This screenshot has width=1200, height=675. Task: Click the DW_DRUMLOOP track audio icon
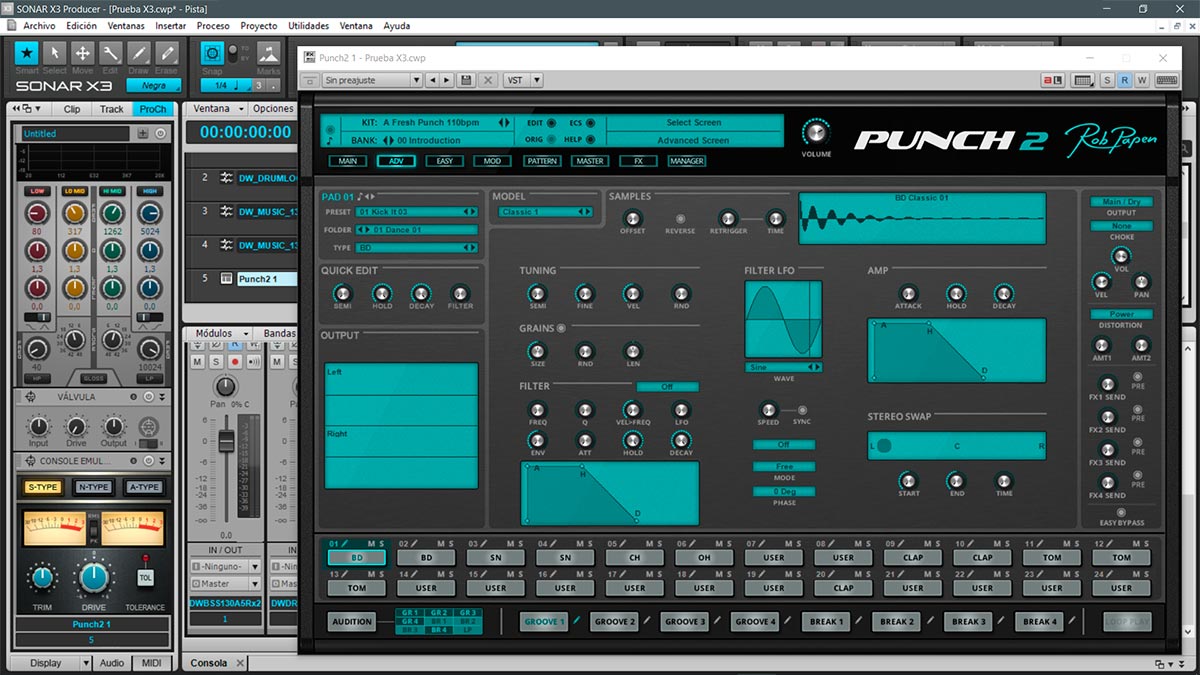pos(227,178)
